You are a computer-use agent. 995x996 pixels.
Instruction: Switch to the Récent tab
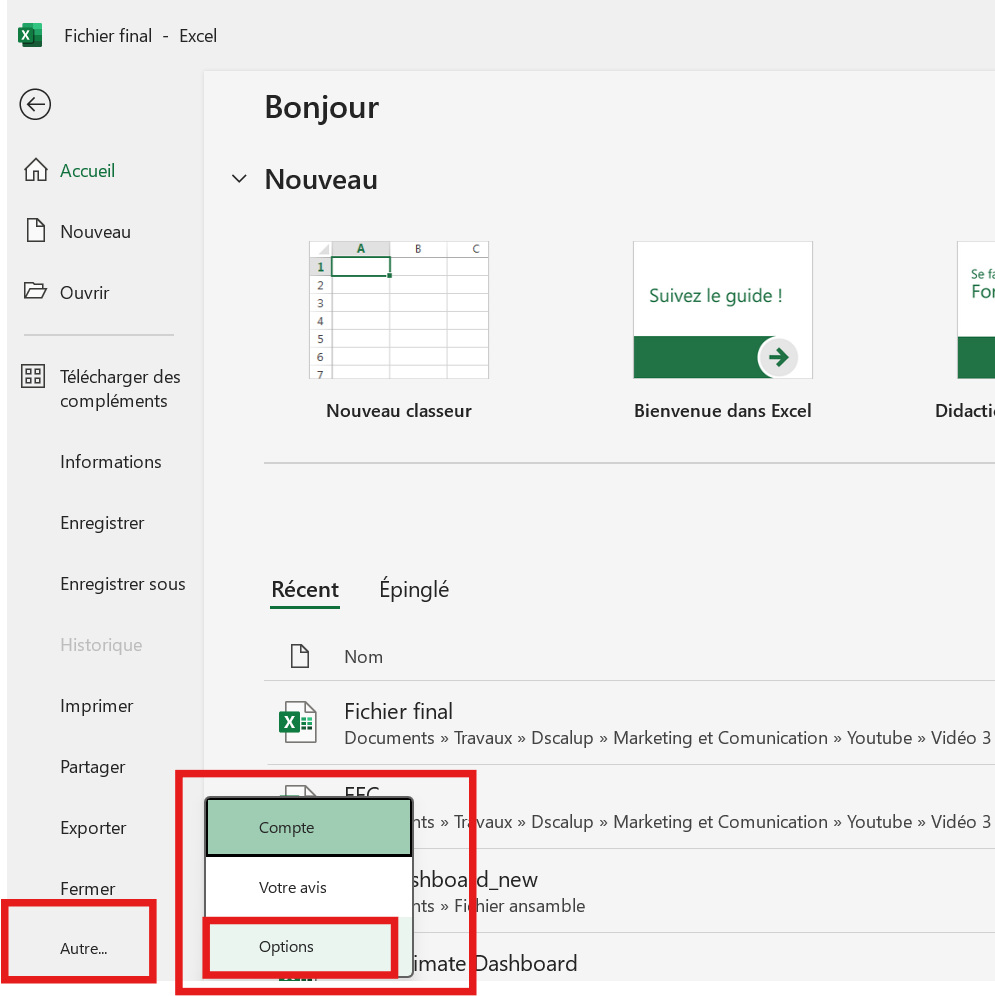[305, 590]
